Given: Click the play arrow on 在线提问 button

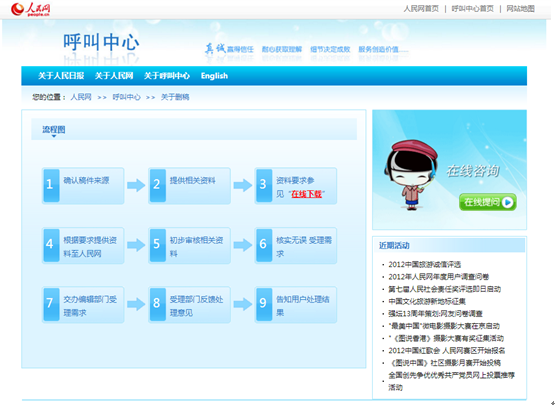Looking at the screenshot, I should pos(508,202).
